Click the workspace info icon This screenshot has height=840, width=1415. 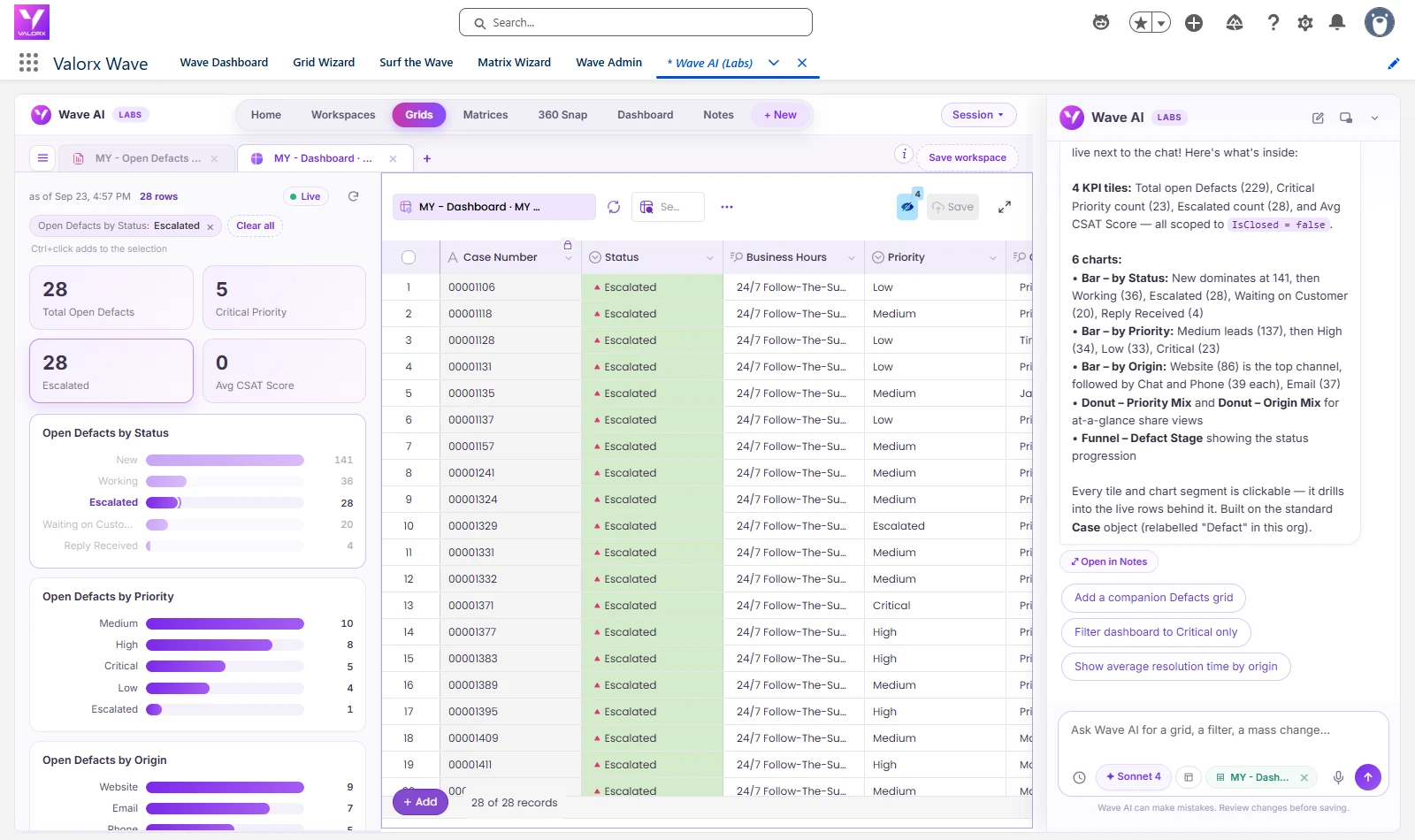point(904,154)
